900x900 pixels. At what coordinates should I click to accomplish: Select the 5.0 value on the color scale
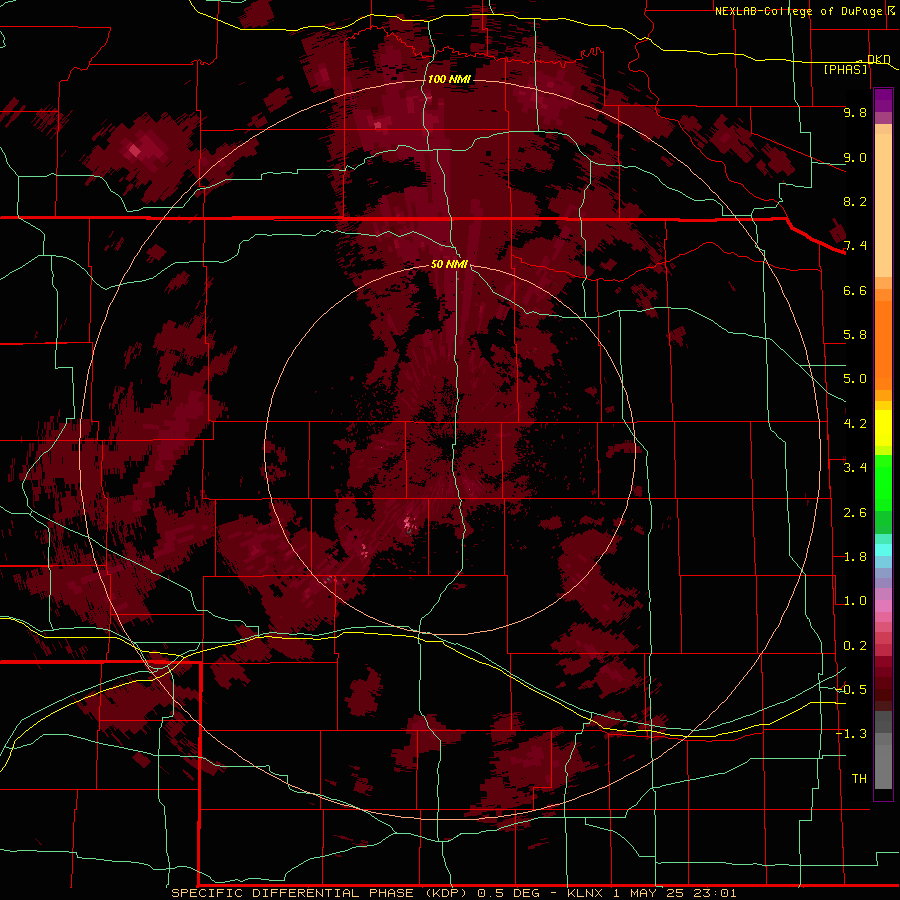(x=855, y=379)
